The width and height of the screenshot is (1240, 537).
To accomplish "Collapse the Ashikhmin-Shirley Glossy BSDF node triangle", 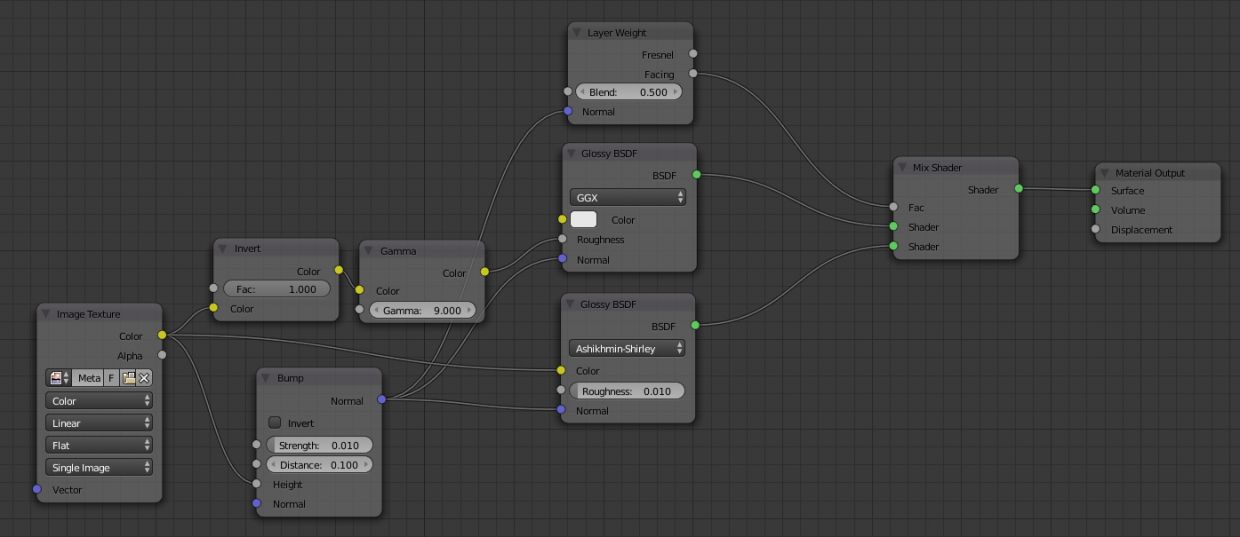I will [570, 304].
